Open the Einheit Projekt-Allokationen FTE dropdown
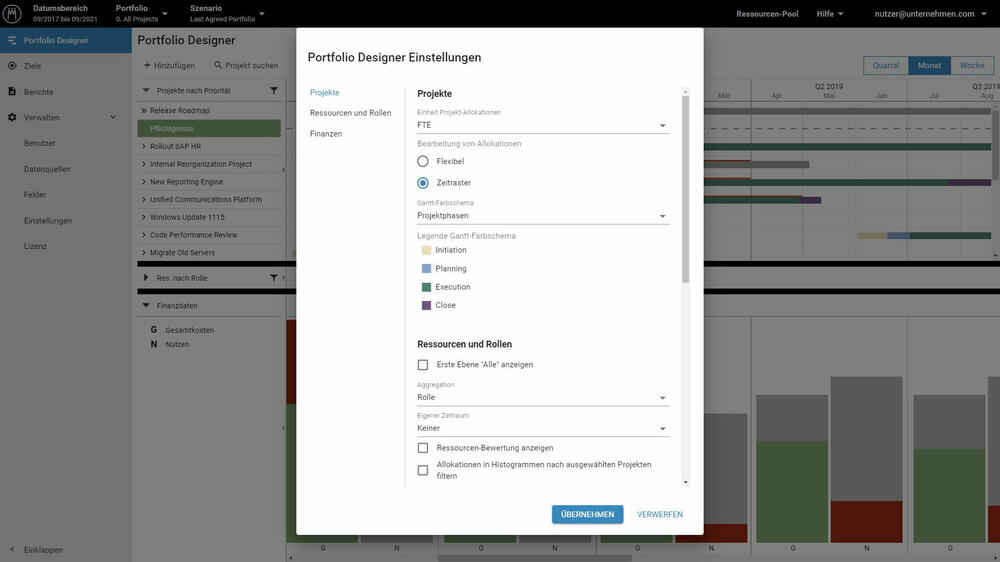The width and height of the screenshot is (1000, 562). [x=542, y=126]
